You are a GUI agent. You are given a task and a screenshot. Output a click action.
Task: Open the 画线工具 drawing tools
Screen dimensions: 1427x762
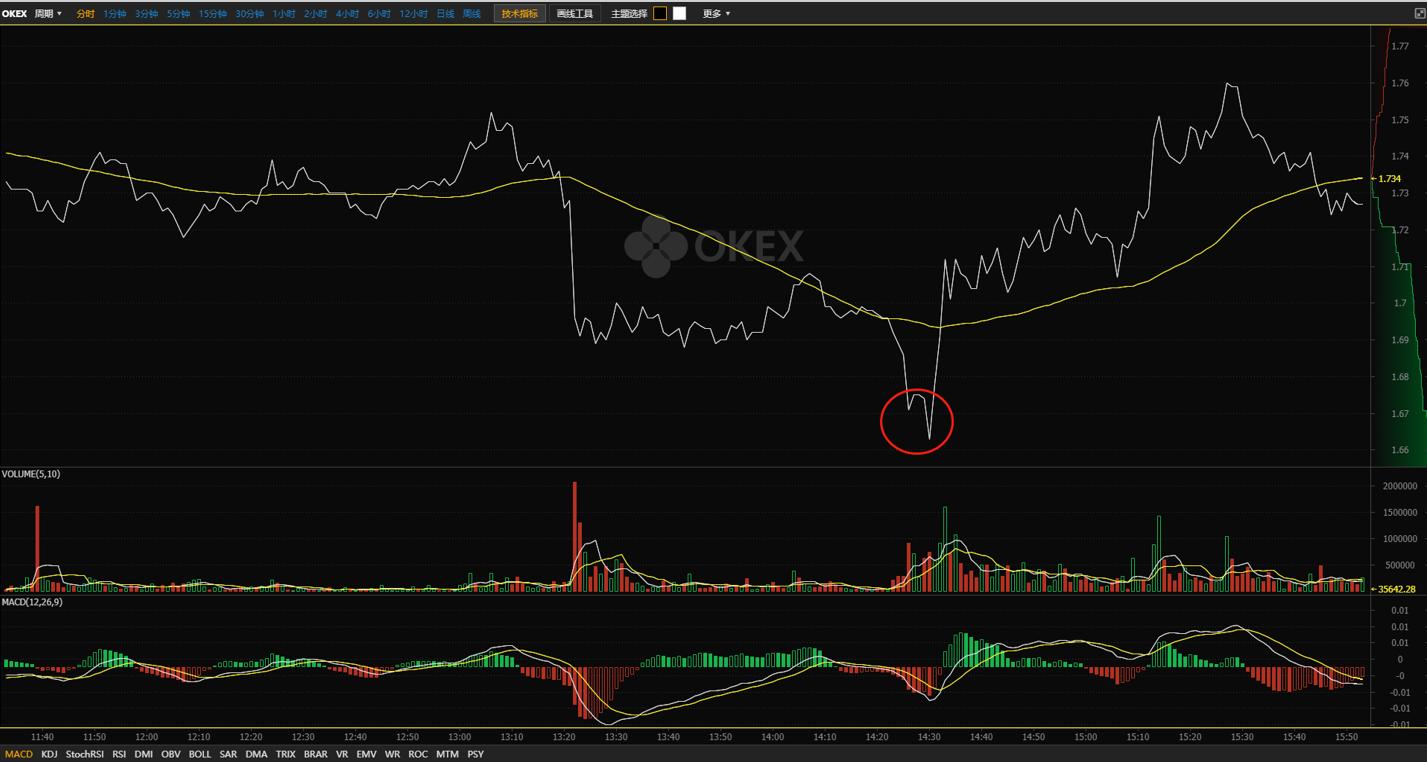click(x=575, y=14)
